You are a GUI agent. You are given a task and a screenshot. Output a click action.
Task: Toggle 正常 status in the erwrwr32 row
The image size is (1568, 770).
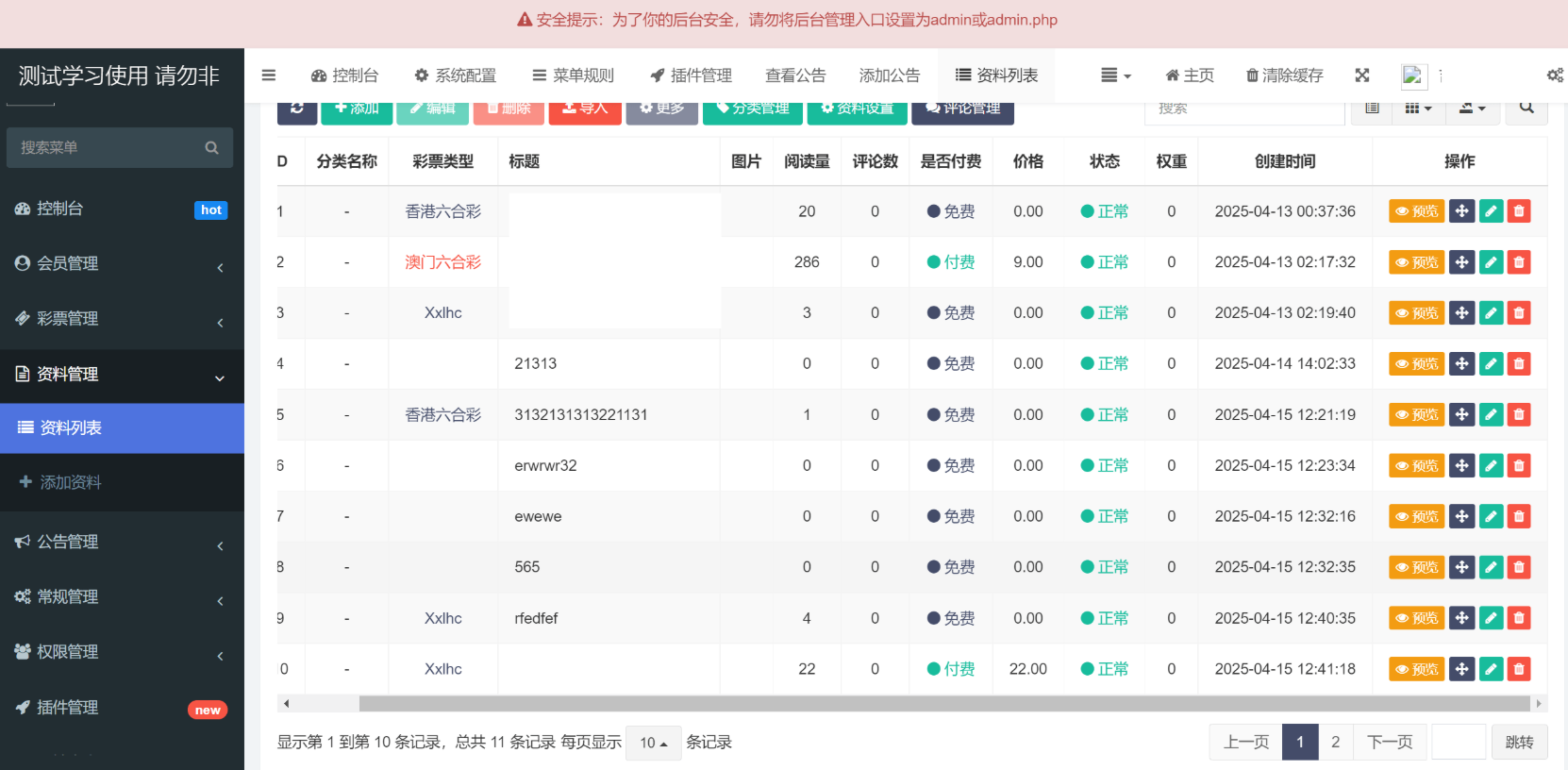coord(1104,466)
